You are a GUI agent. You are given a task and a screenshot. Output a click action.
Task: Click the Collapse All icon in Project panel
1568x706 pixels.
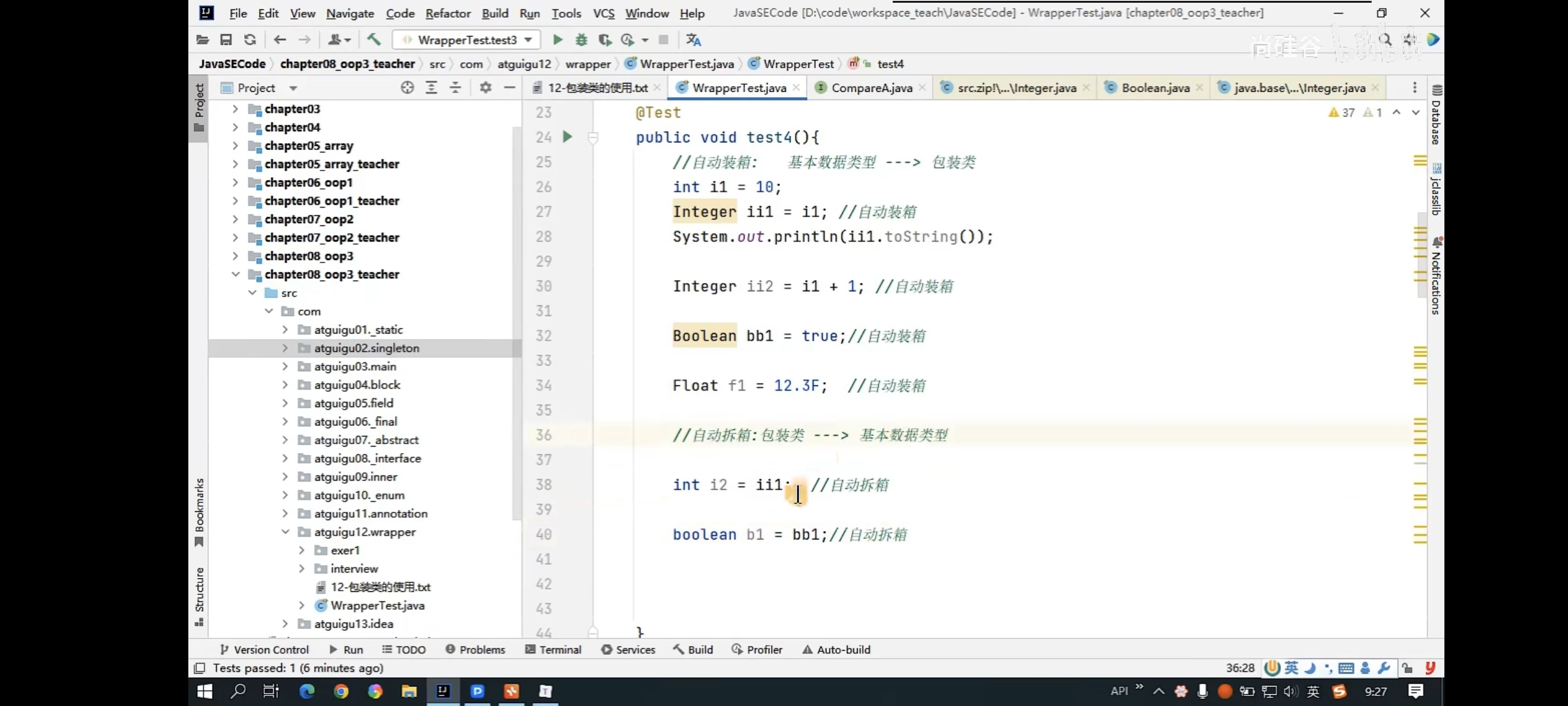point(456,88)
